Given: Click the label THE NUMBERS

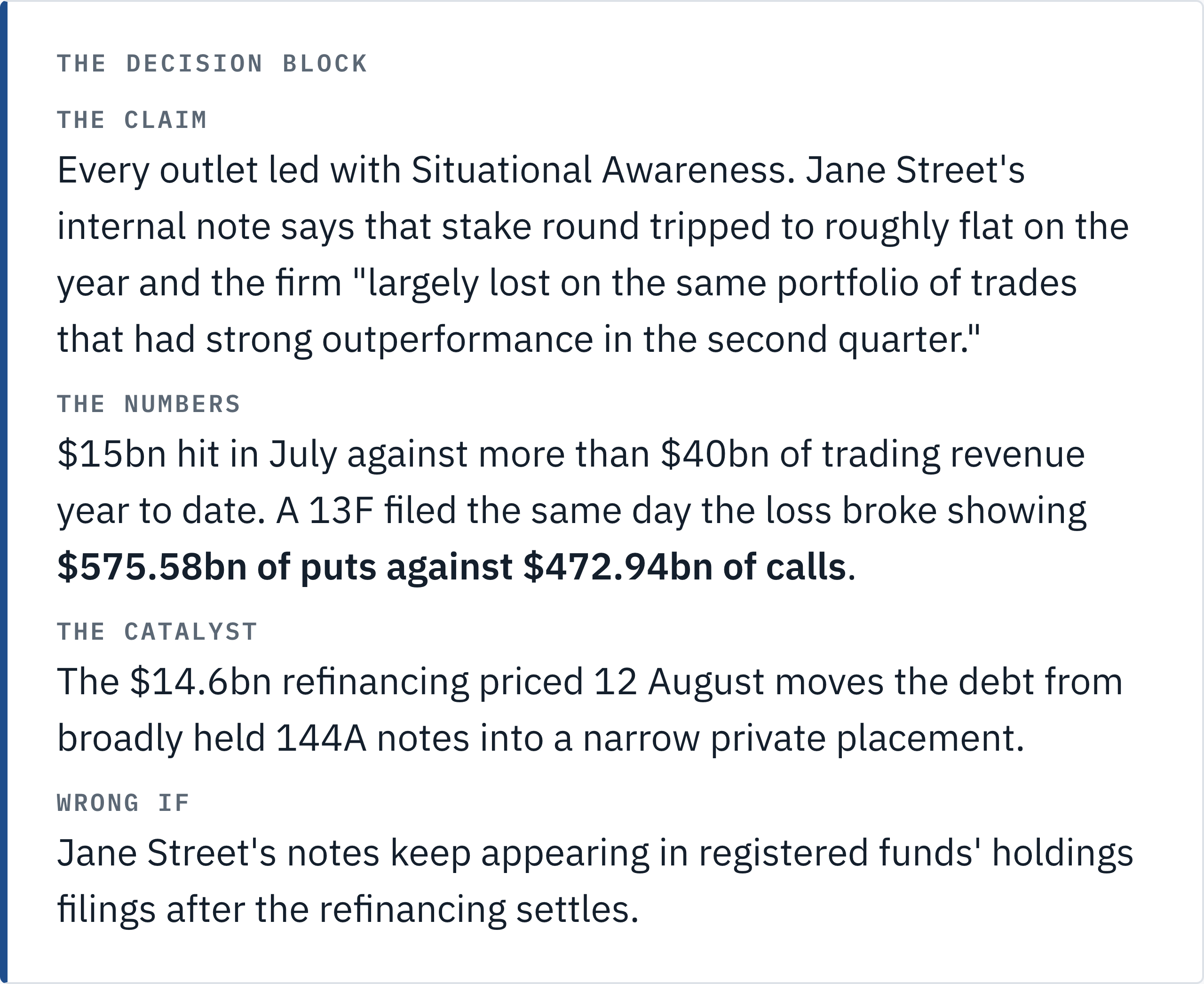Looking at the screenshot, I should click(x=149, y=404).
